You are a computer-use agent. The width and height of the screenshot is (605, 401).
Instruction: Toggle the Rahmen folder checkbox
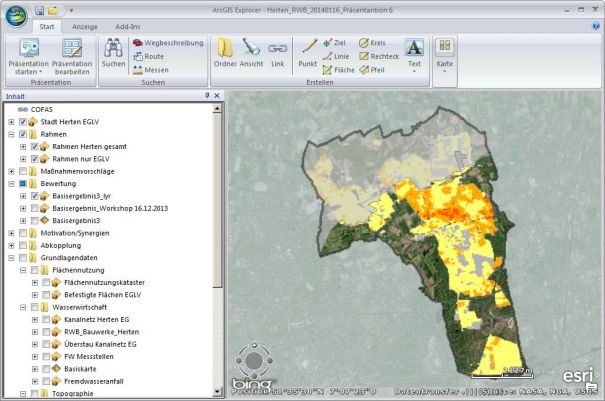[x=23, y=134]
